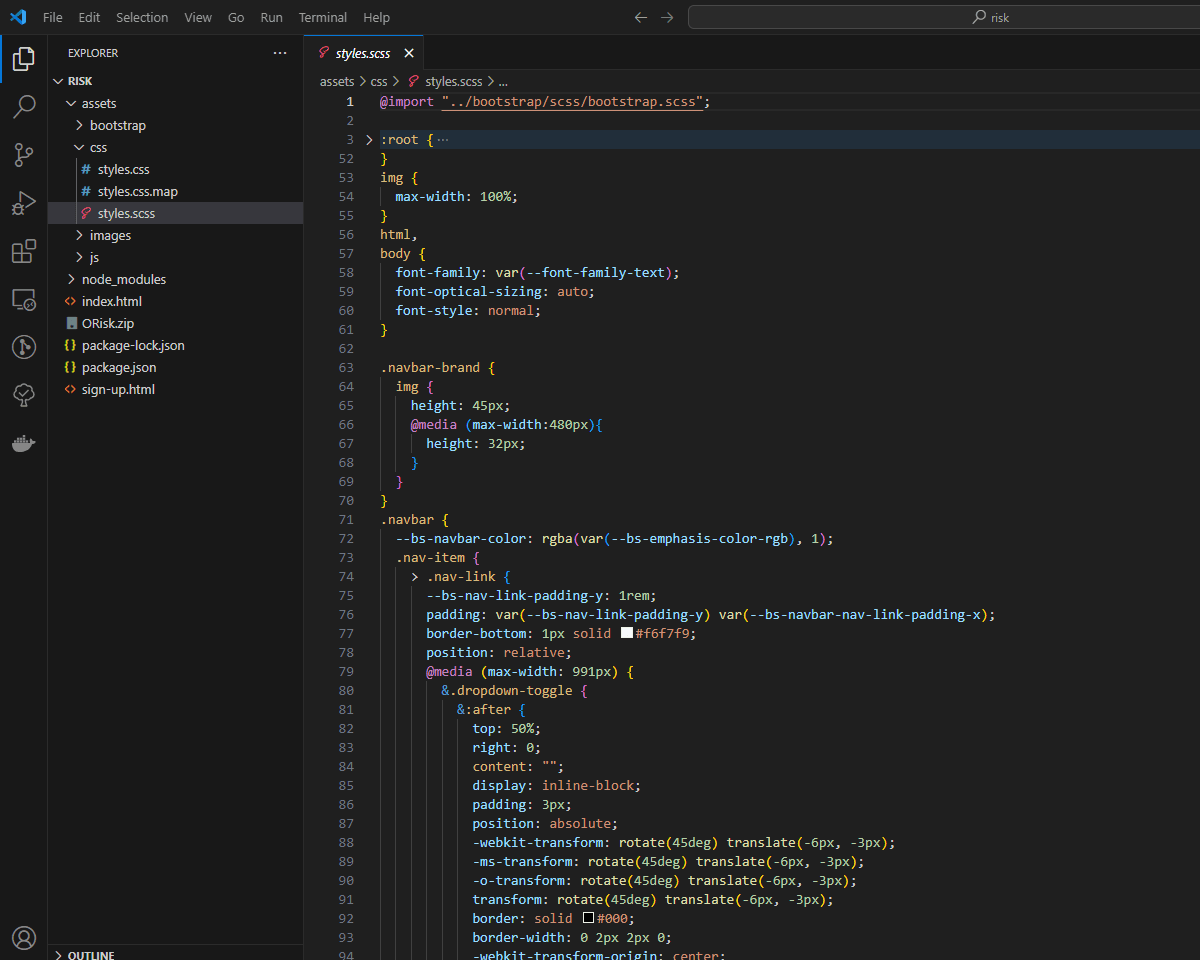Open the Docker view icon
This screenshot has width=1200, height=960.
(x=24, y=443)
